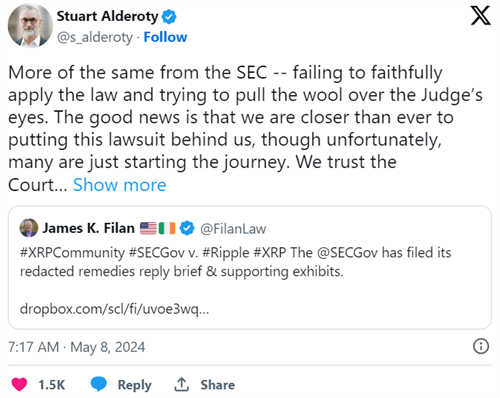
Task: Click Stuart Alderoty's verified badge
Action: pos(169,17)
